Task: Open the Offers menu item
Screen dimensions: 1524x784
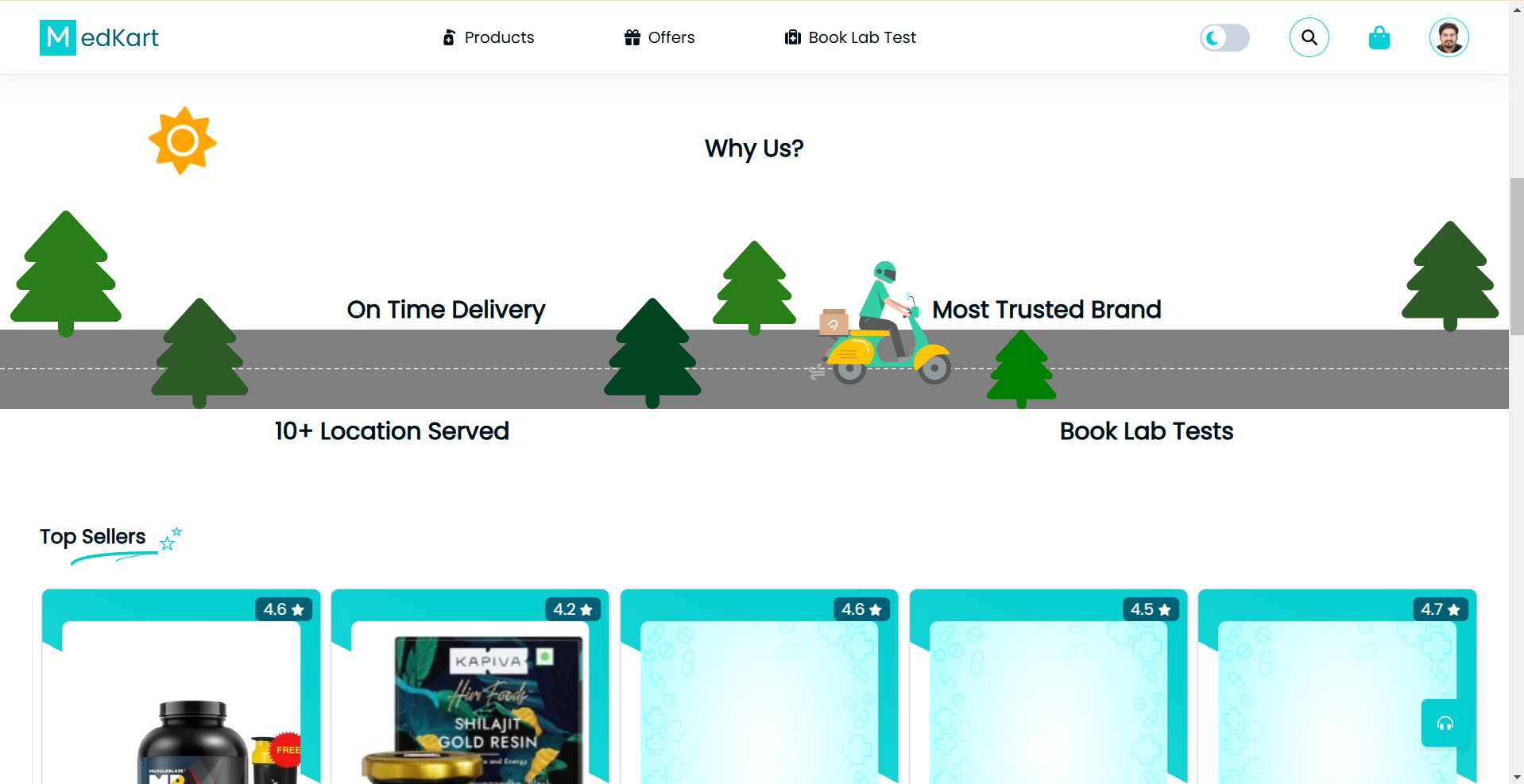Action: pos(659,37)
